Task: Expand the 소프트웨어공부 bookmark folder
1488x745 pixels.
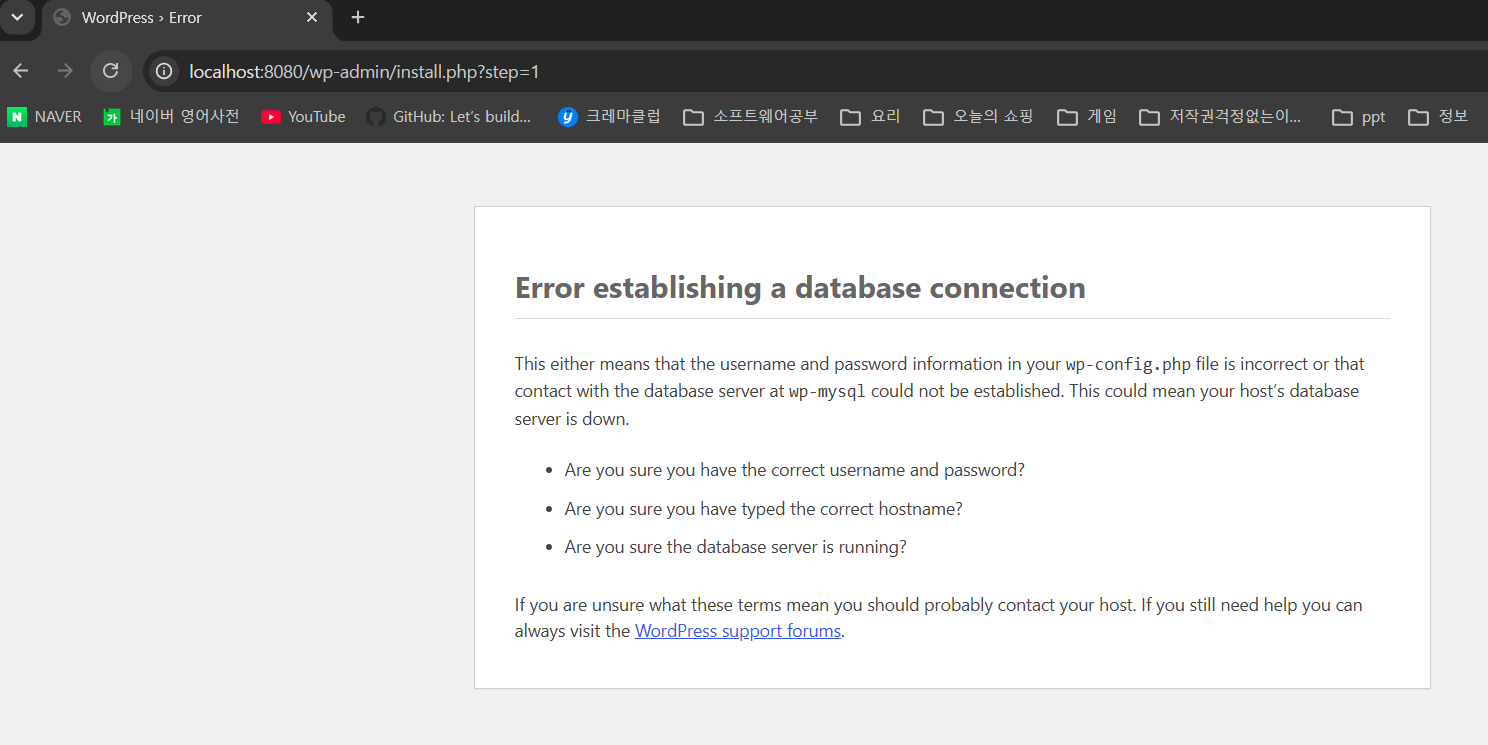Action: point(751,117)
